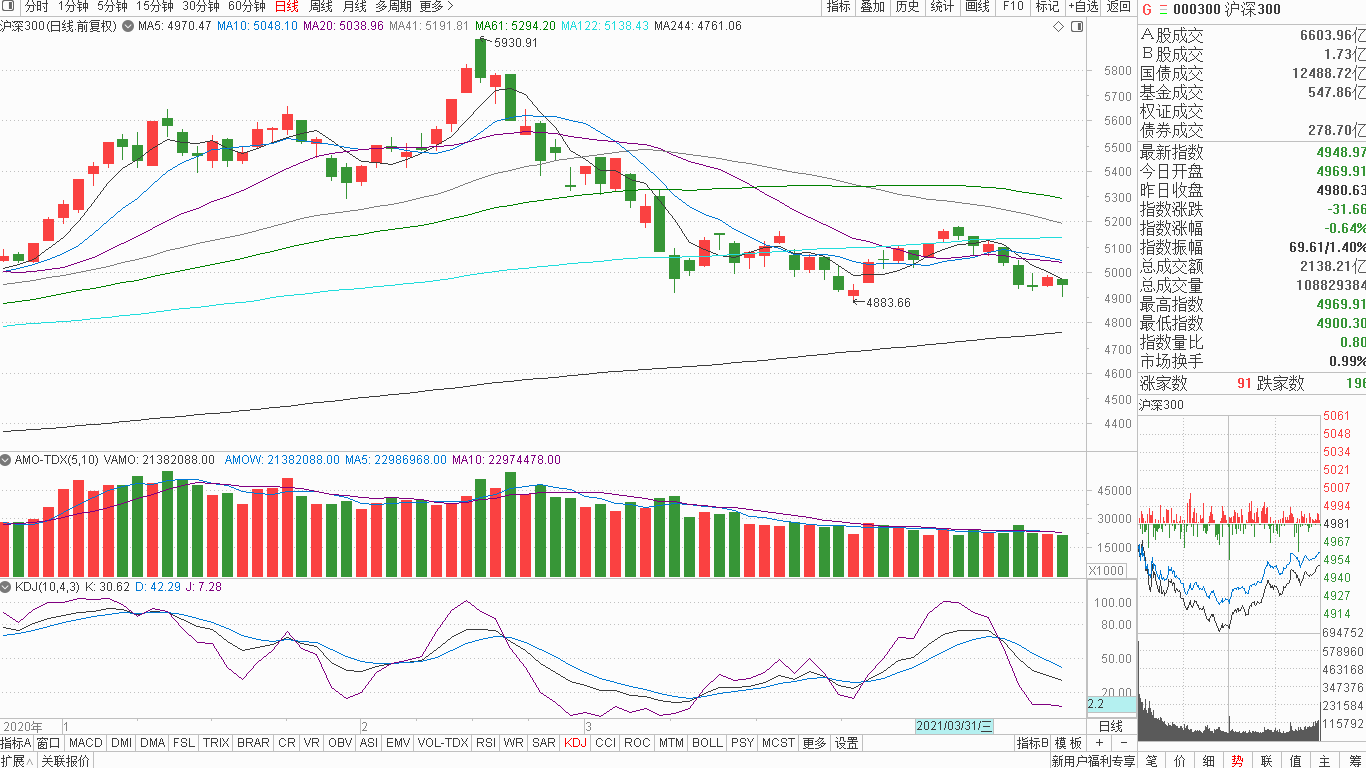Select the TRIX indicator
Image resolution: width=1366 pixels, height=768 pixels.
click(x=216, y=743)
